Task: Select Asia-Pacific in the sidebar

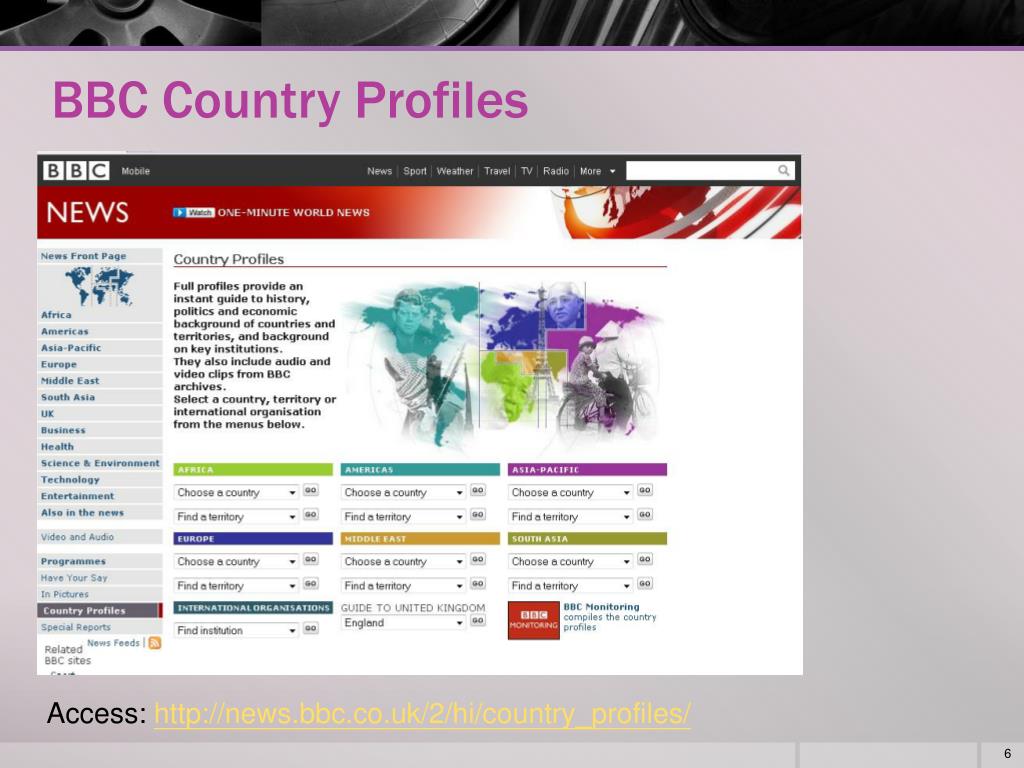Action: pos(100,347)
